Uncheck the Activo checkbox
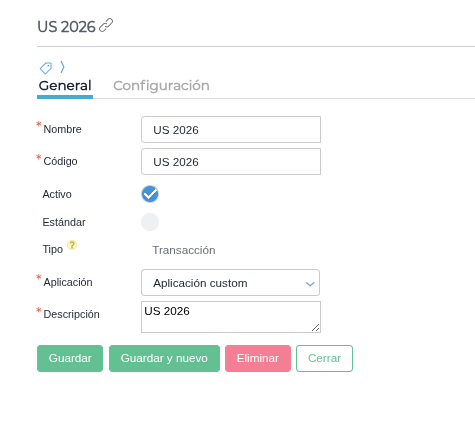The image size is (475, 430). (150, 194)
